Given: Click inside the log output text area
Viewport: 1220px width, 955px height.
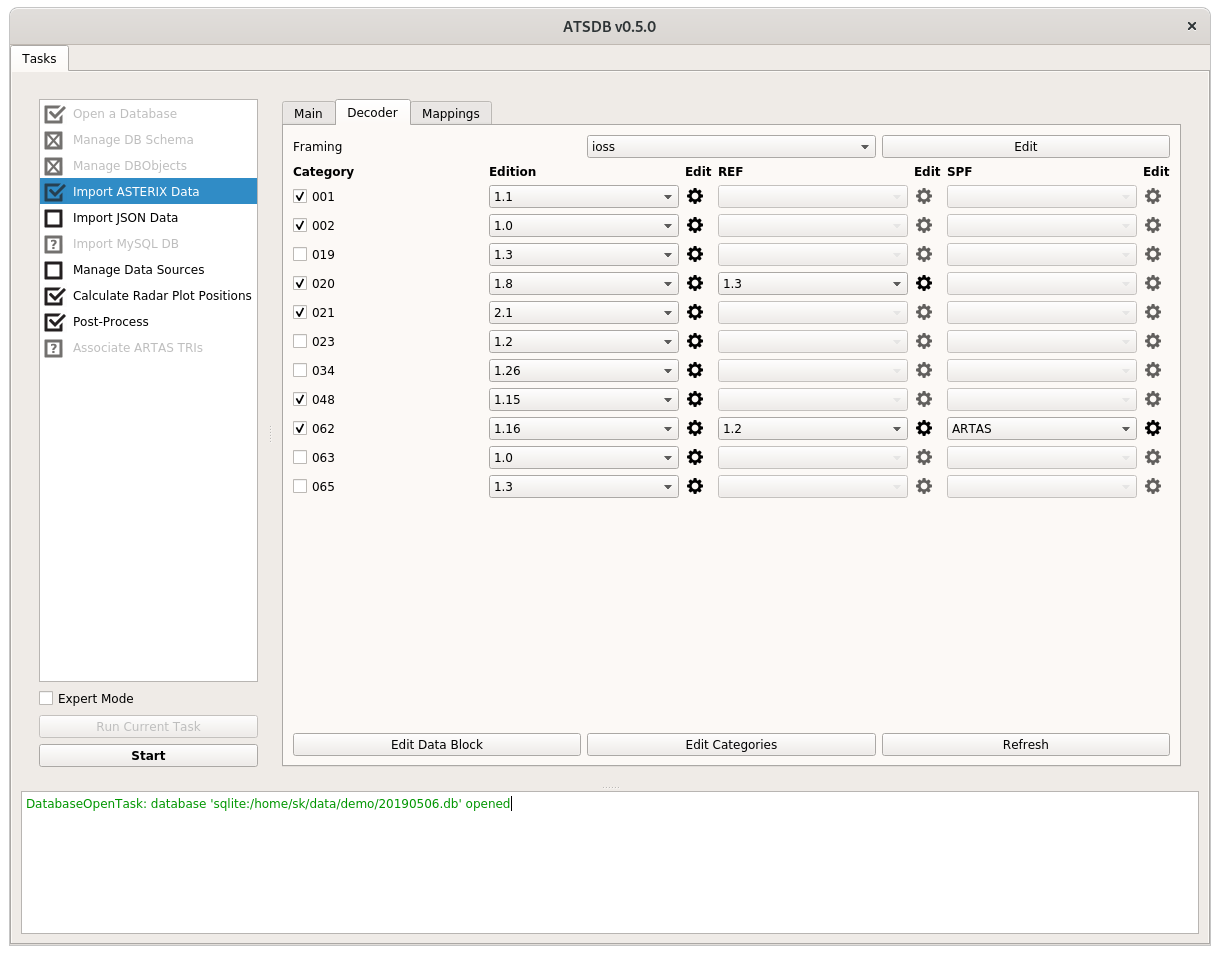Looking at the screenshot, I should [x=610, y=863].
